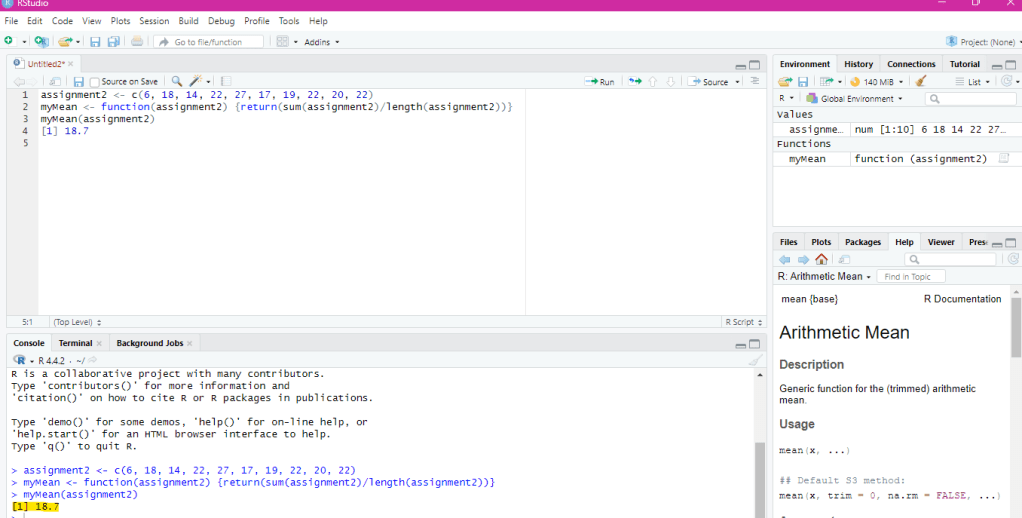This screenshot has height=518, width=1022.
Task: Open the Session menu
Action: pos(154,21)
